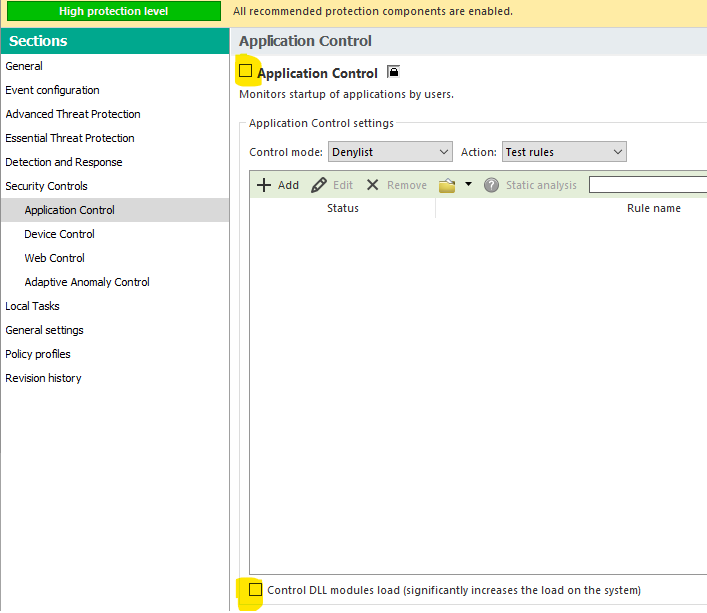Expand the folder icon dropdown arrow

pyautogui.click(x=468, y=185)
